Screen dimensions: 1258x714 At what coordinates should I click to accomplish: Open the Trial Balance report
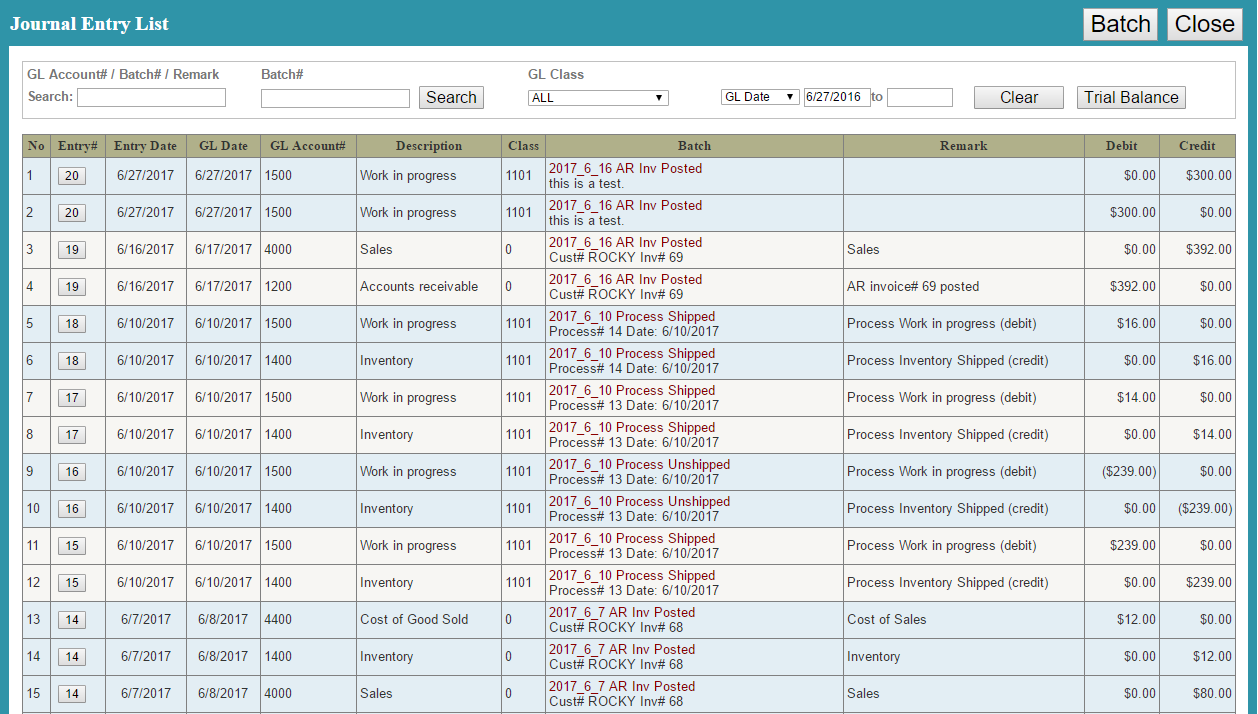coord(1131,97)
